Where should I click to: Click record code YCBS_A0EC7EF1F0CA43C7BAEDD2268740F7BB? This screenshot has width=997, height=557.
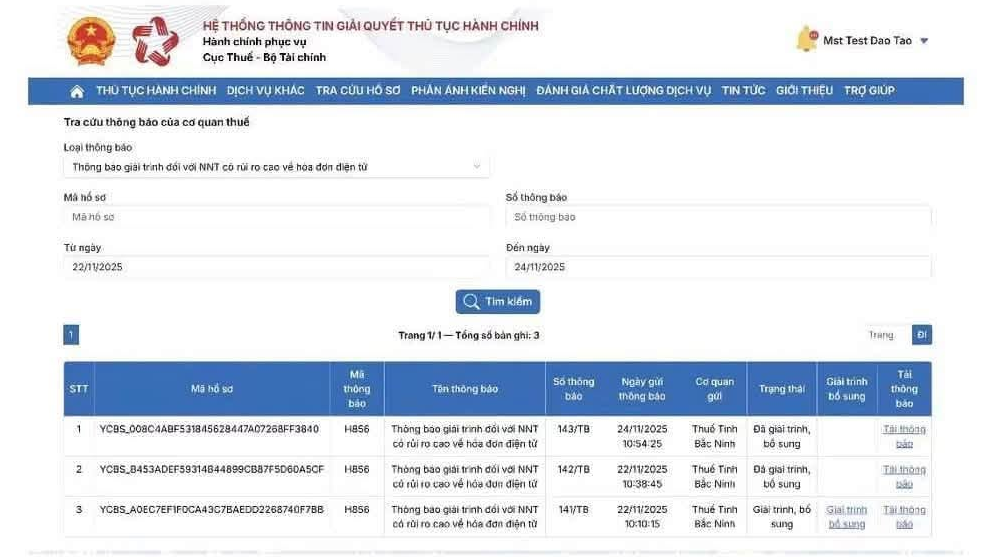pyautogui.click(x=212, y=509)
